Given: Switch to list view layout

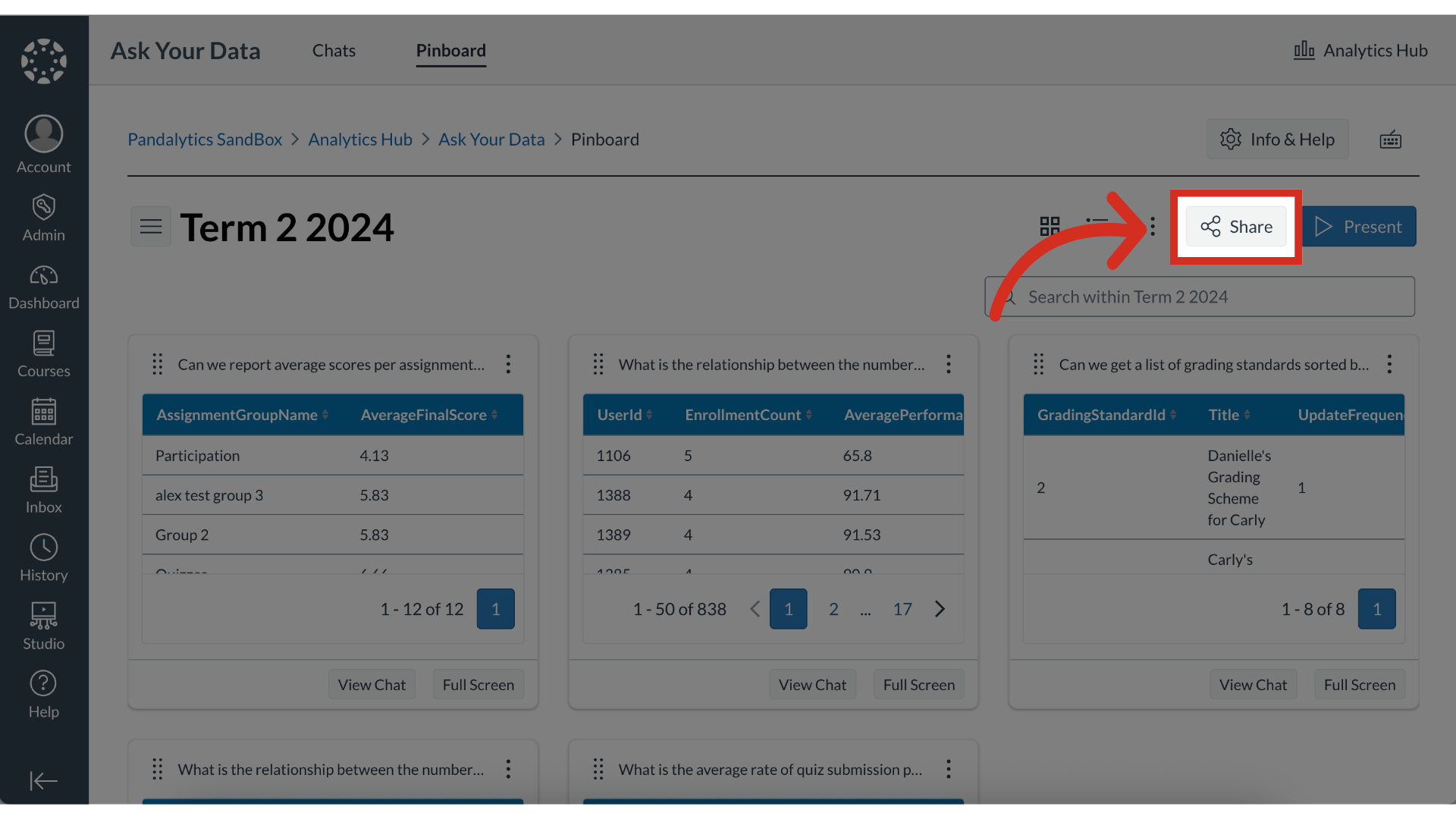Looking at the screenshot, I should tap(1097, 225).
